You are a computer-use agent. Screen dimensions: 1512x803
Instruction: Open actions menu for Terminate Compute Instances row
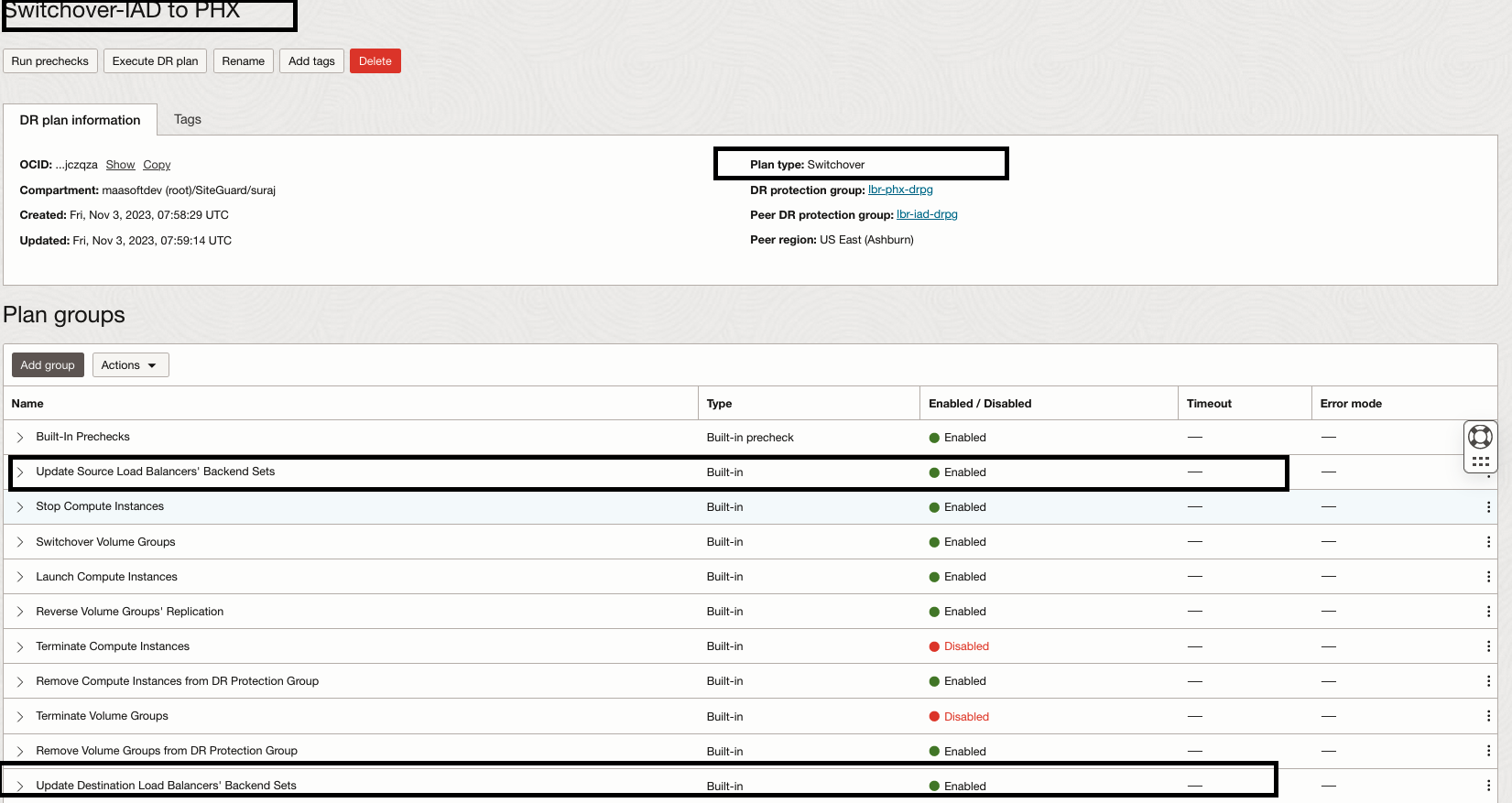[1488, 646]
